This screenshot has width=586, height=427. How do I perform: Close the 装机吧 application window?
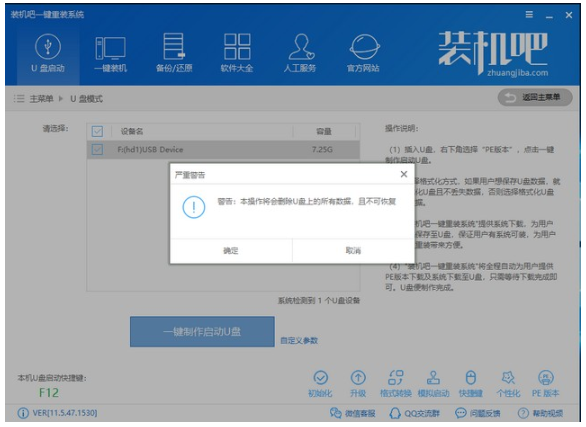[569, 15]
